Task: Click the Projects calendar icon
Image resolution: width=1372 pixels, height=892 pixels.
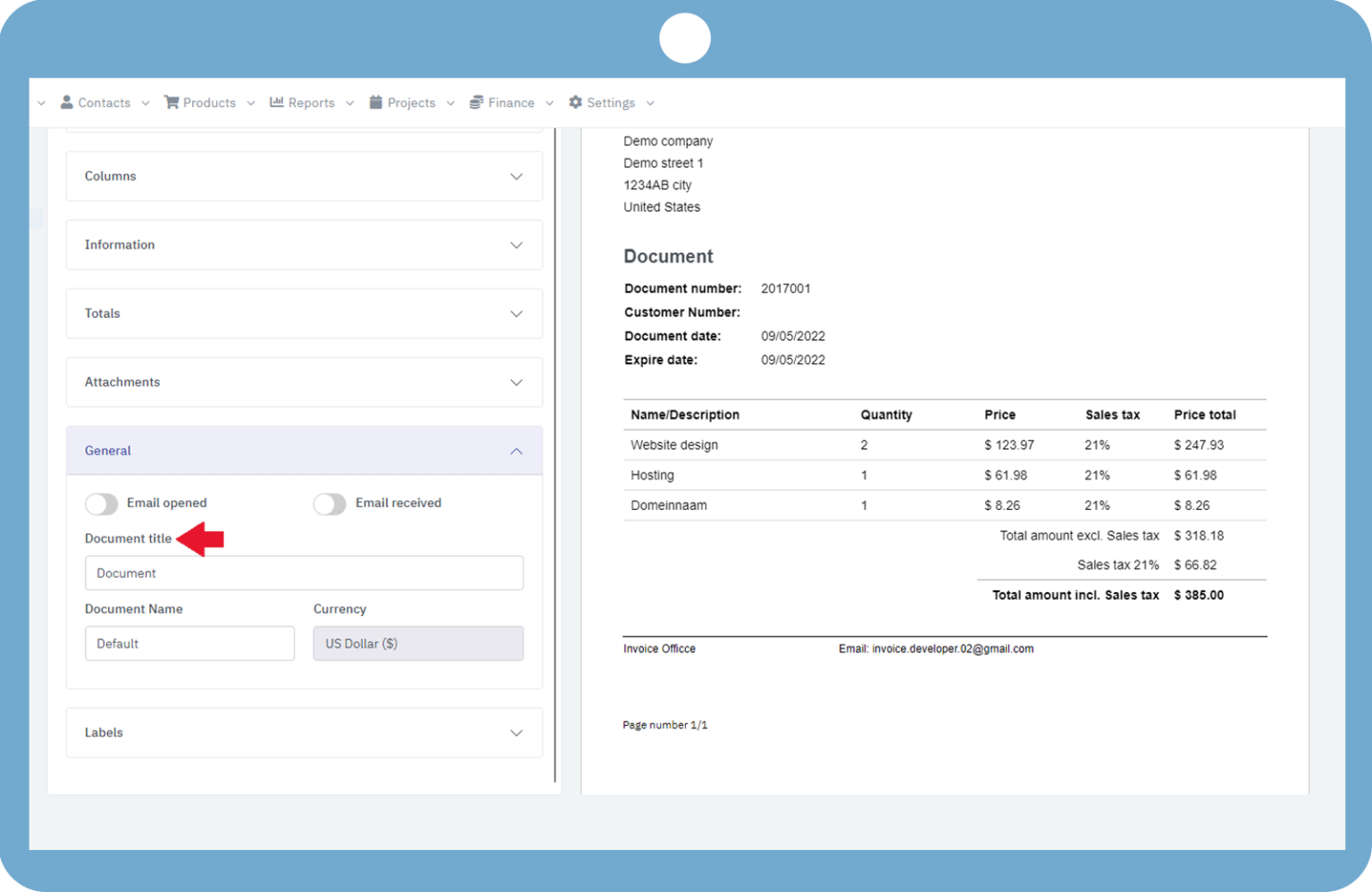Action: 376,103
